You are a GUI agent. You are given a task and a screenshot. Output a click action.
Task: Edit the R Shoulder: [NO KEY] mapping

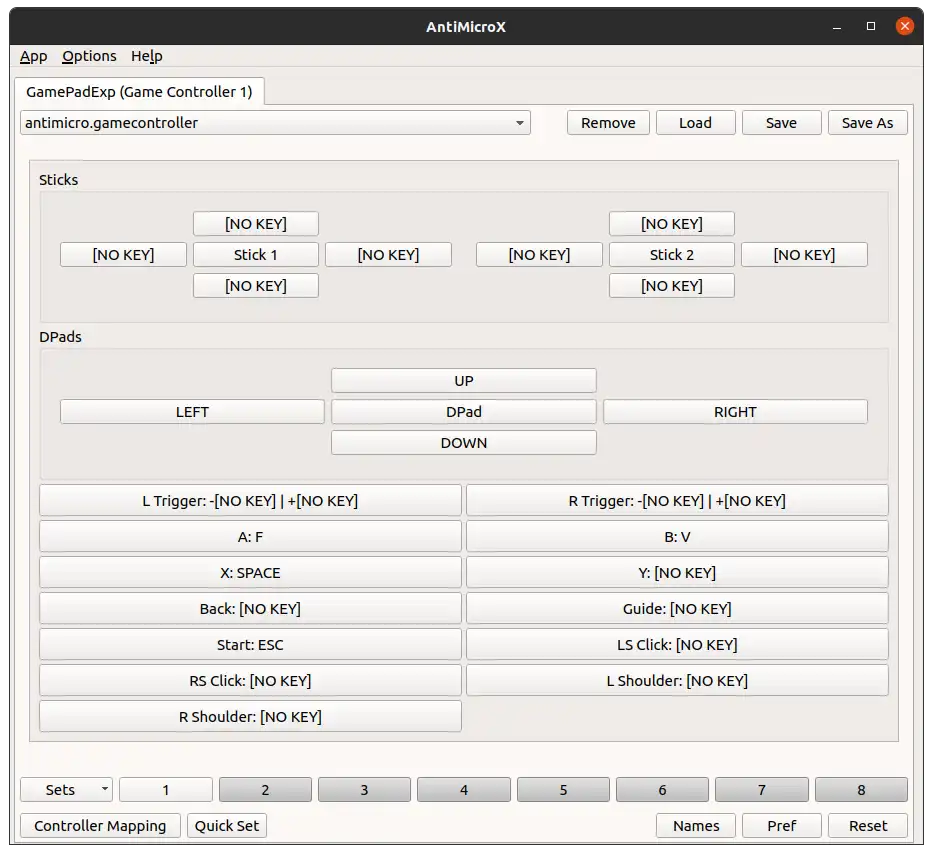251,717
